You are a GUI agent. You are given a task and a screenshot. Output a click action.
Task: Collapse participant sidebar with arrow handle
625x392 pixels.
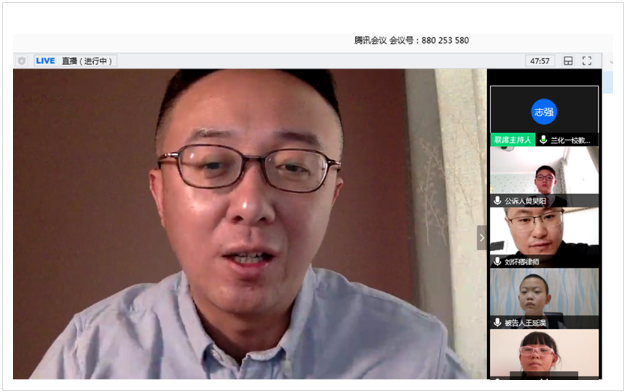[x=482, y=238]
